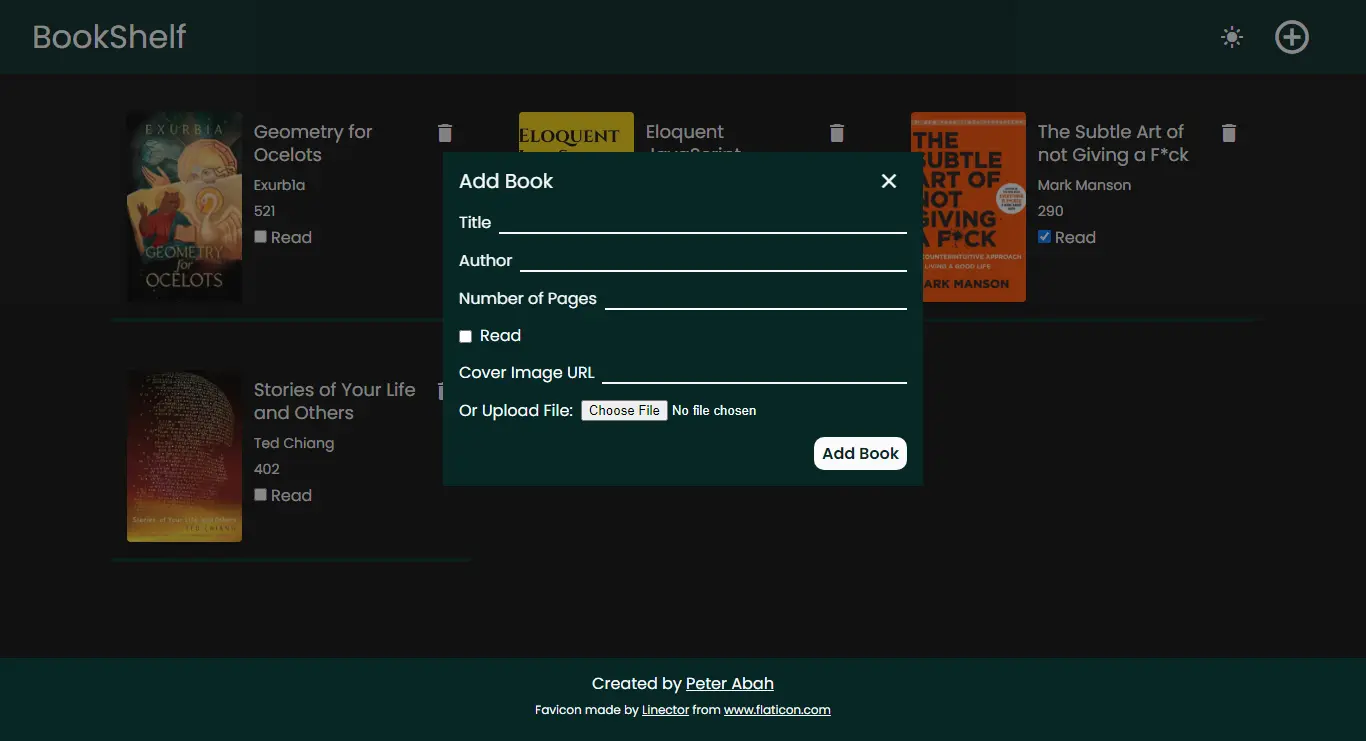Image resolution: width=1366 pixels, height=741 pixels.
Task: Click the plus circle add-book icon in header
Action: (x=1292, y=37)
